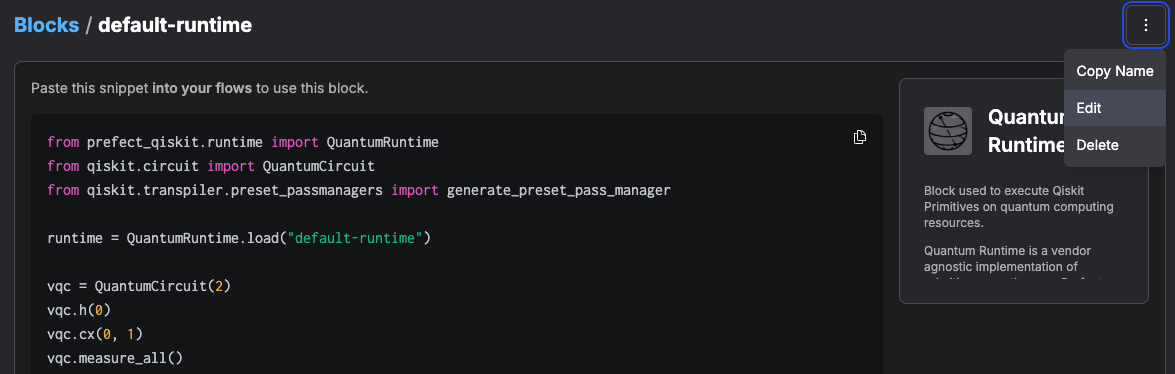This screenshot has height=374, width=1175.
Task: Click the vqc.measure_all() code line
Action: pos(115,358)
